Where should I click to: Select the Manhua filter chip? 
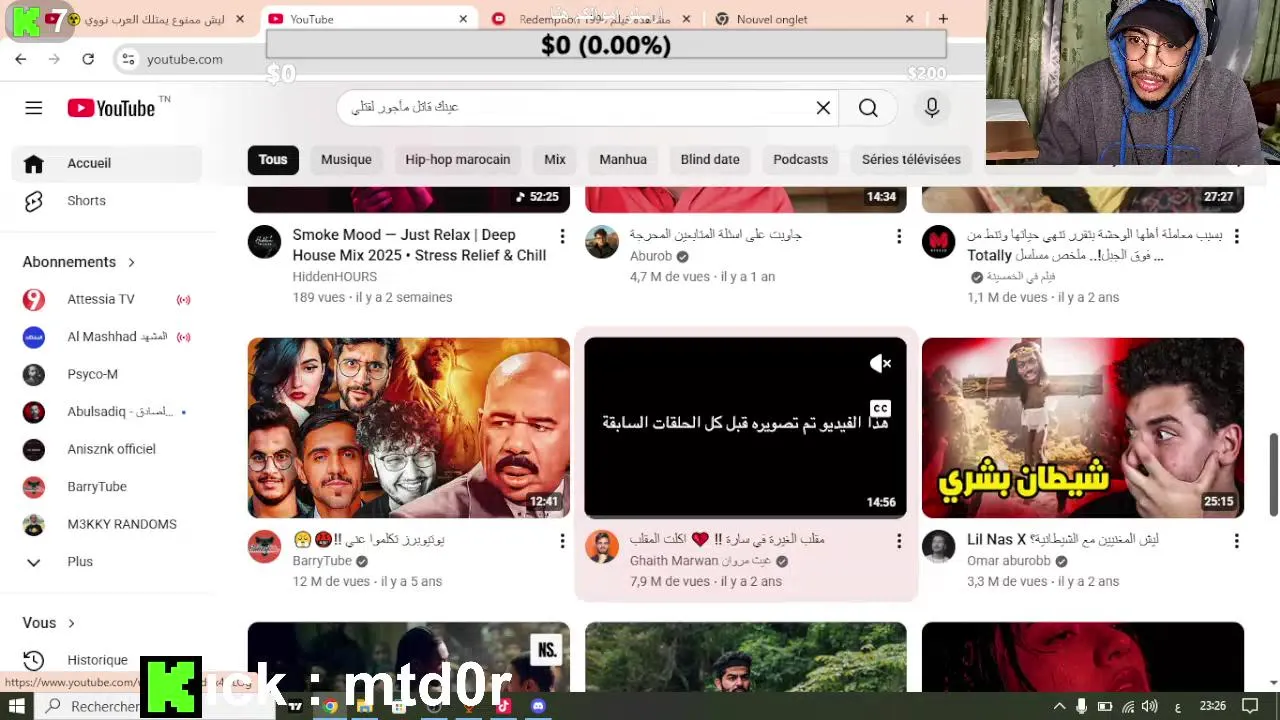tap(623, 160)
